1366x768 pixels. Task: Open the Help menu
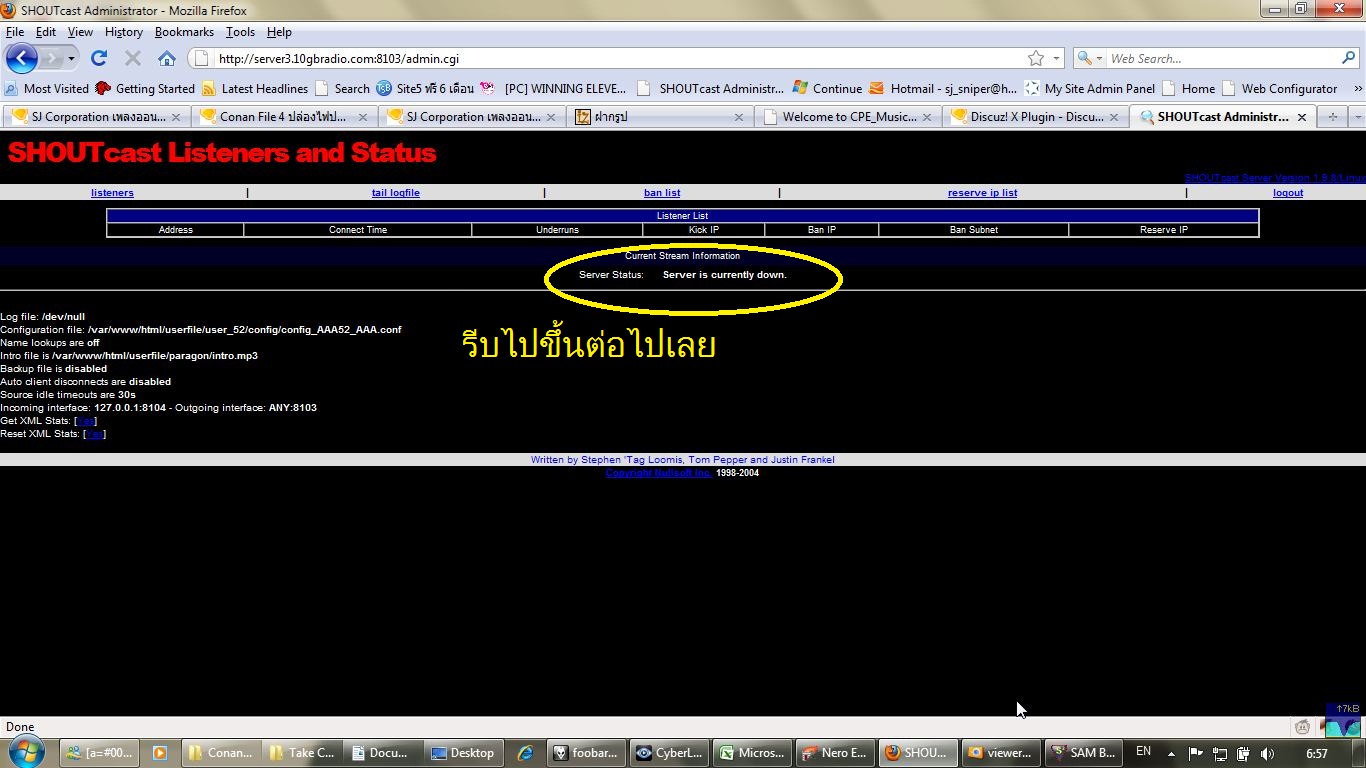tap(279, 32)
